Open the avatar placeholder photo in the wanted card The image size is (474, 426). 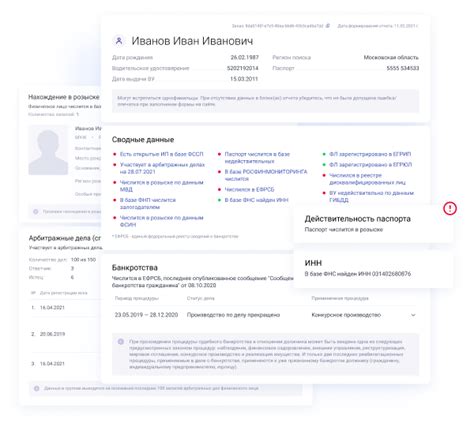click(48, 150)
